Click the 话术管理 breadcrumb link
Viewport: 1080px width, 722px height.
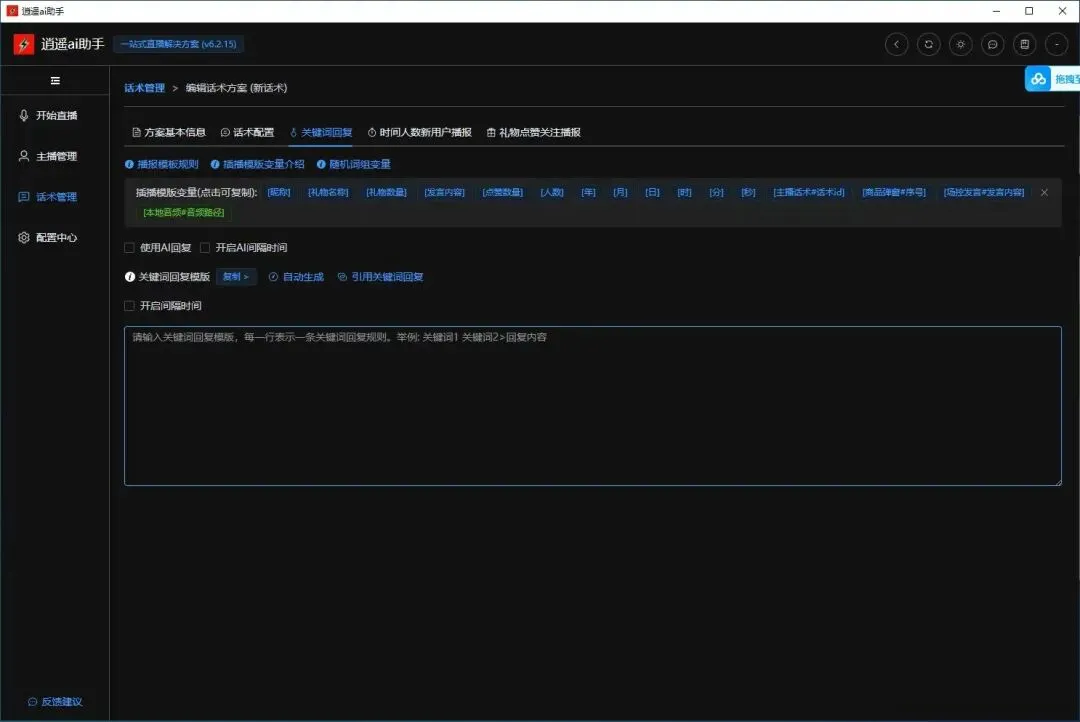coord(145,88)
